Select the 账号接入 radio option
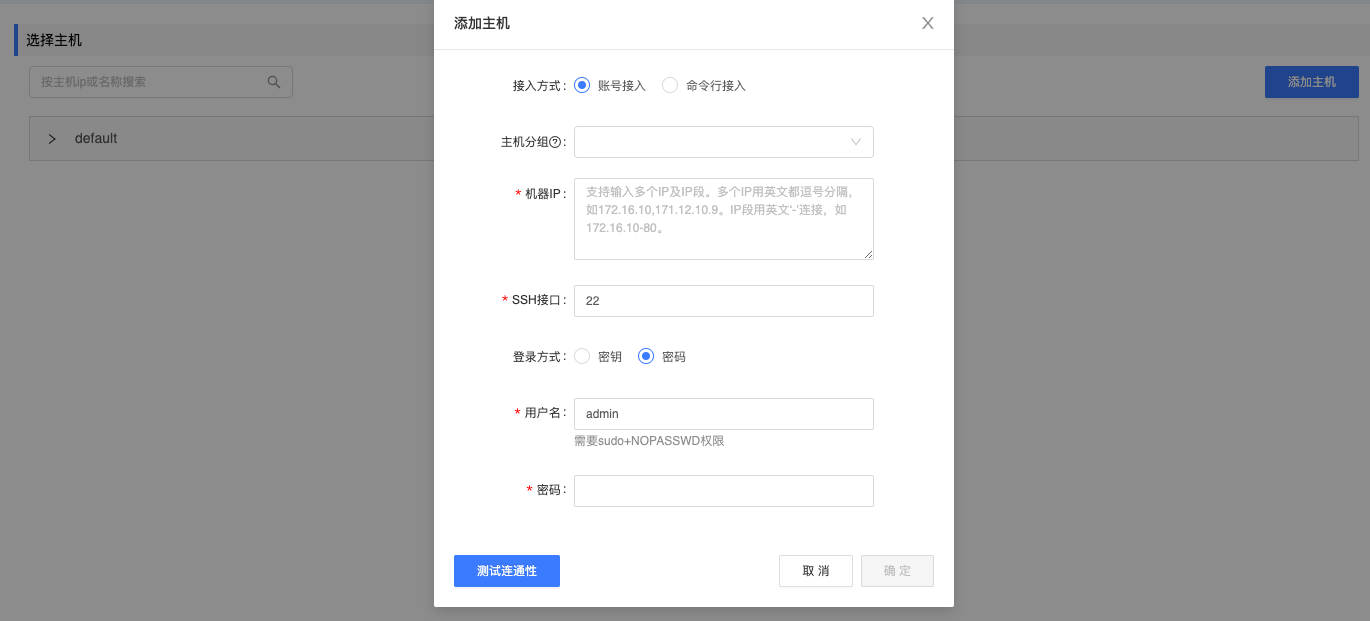 (x=582, y=86)
